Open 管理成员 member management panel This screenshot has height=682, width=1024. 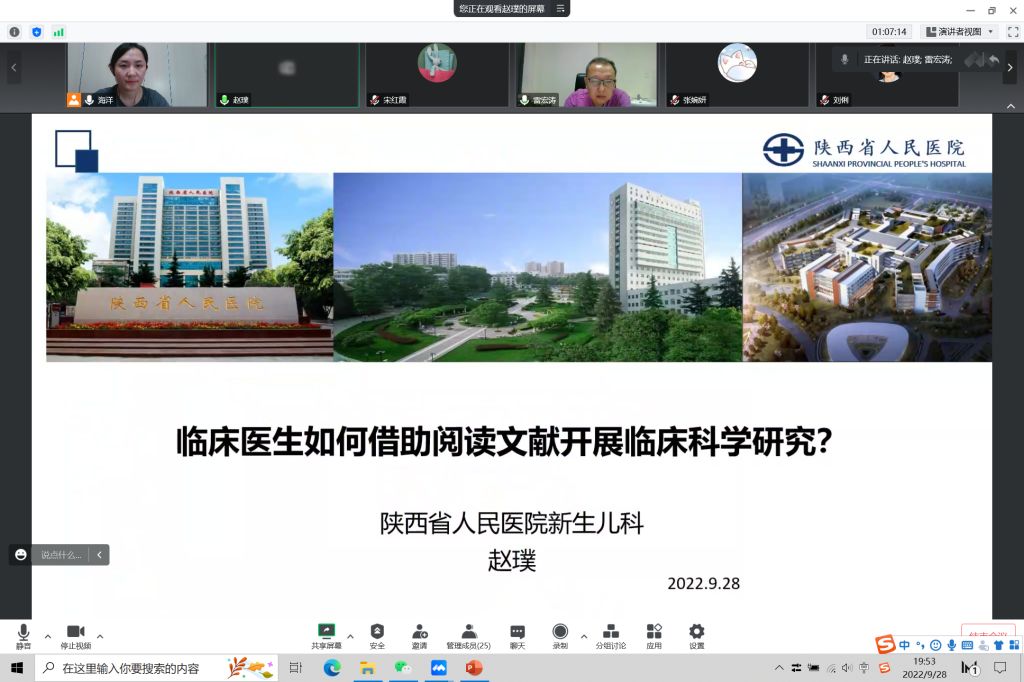(x=468, y=634)
